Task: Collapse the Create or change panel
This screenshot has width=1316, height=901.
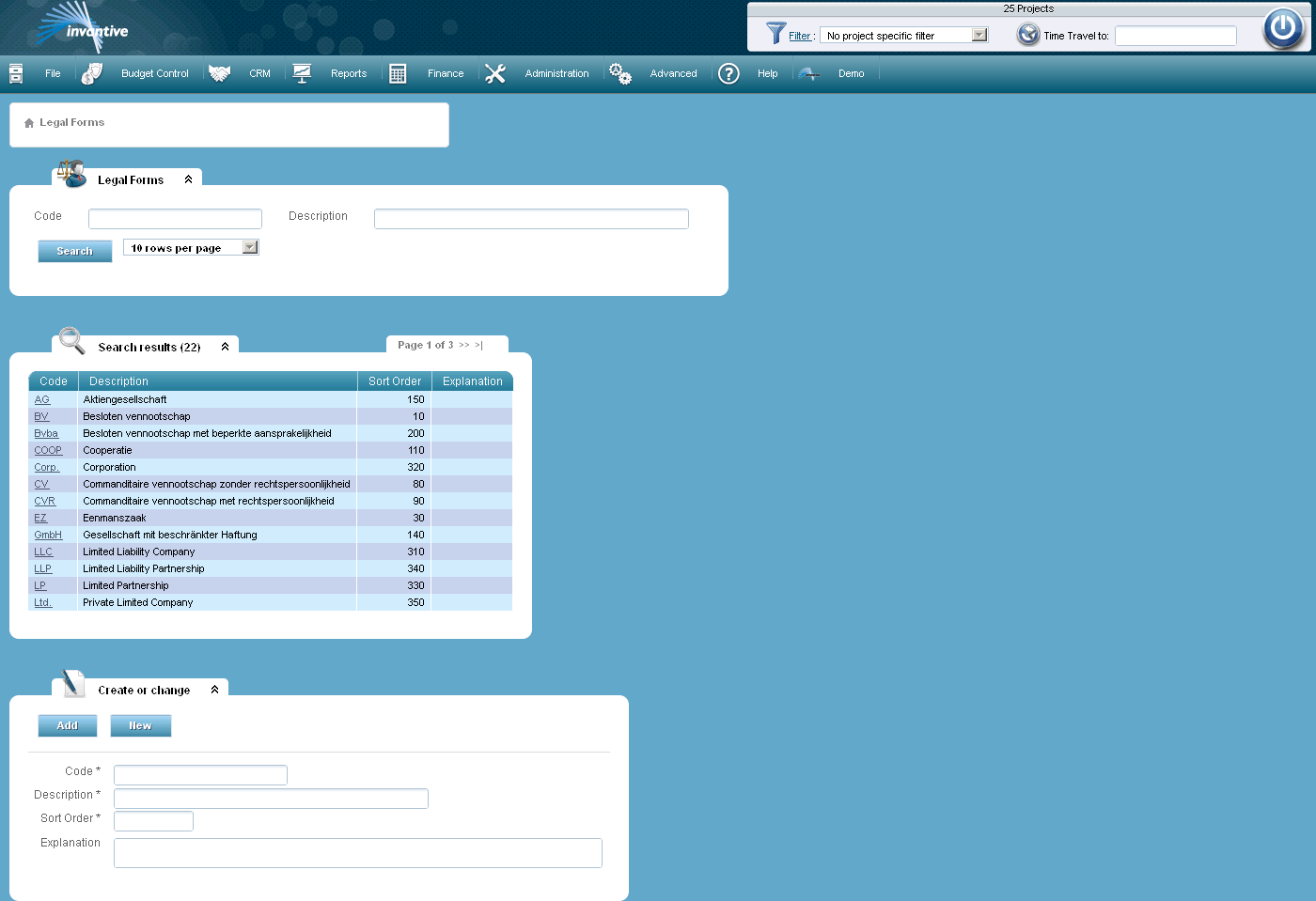Action: (214, 690)
